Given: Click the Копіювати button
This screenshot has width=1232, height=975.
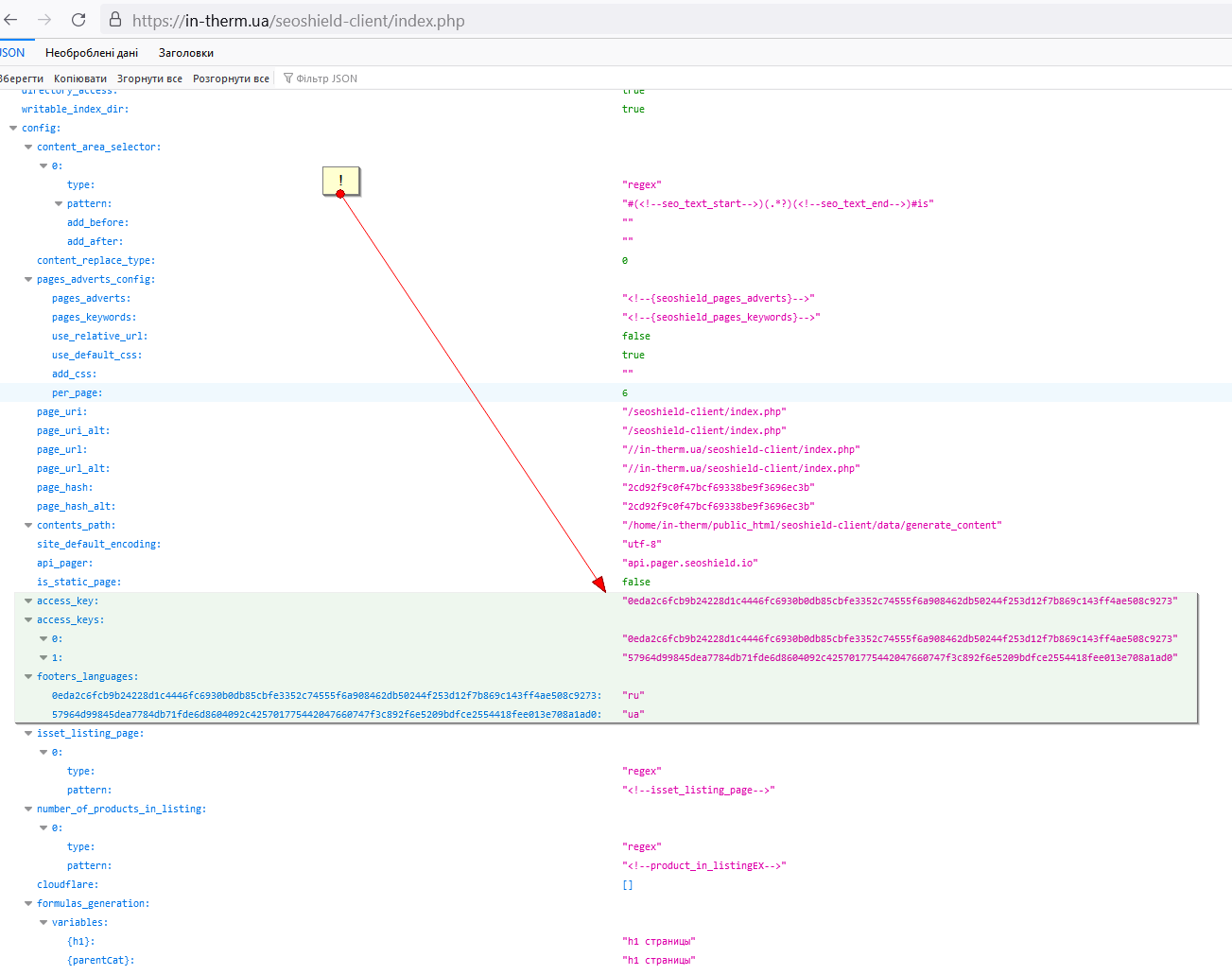Looking at the screenshot, I should [80, 78].
